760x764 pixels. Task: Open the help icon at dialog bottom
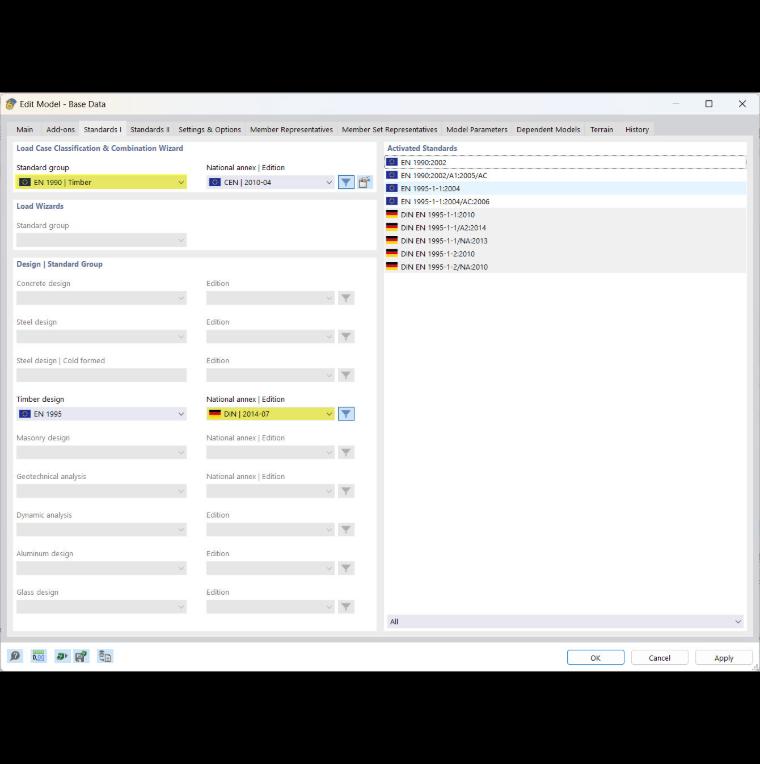[x=15, y=656]
